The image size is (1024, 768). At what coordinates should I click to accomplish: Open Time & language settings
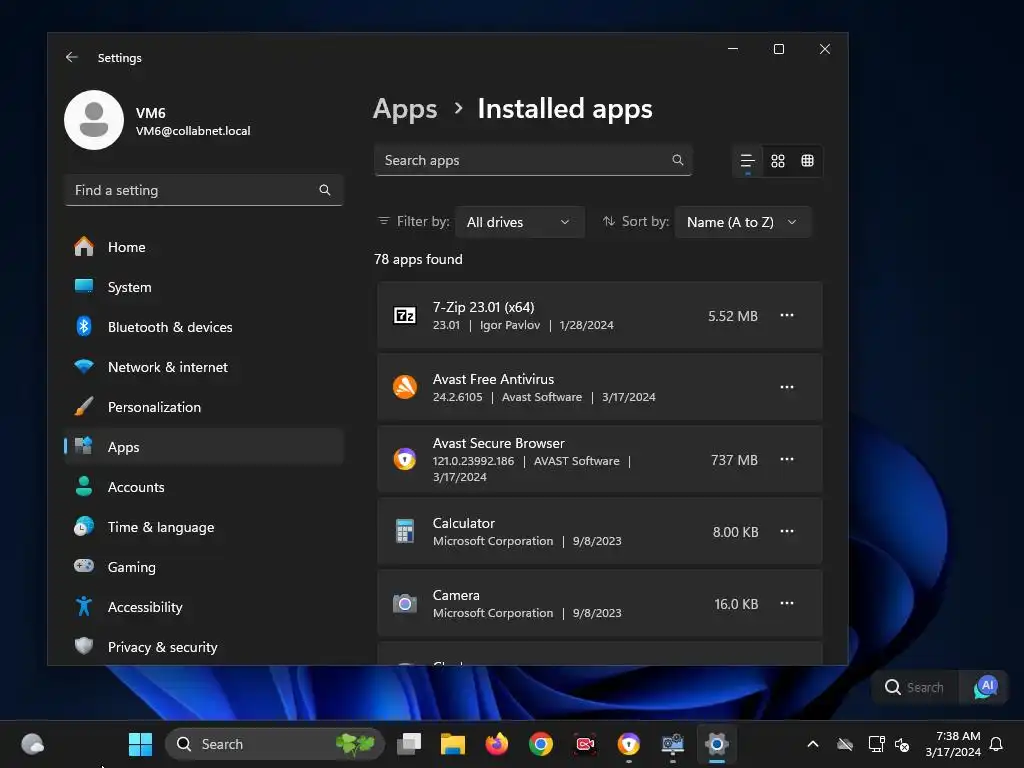point(204,527)
